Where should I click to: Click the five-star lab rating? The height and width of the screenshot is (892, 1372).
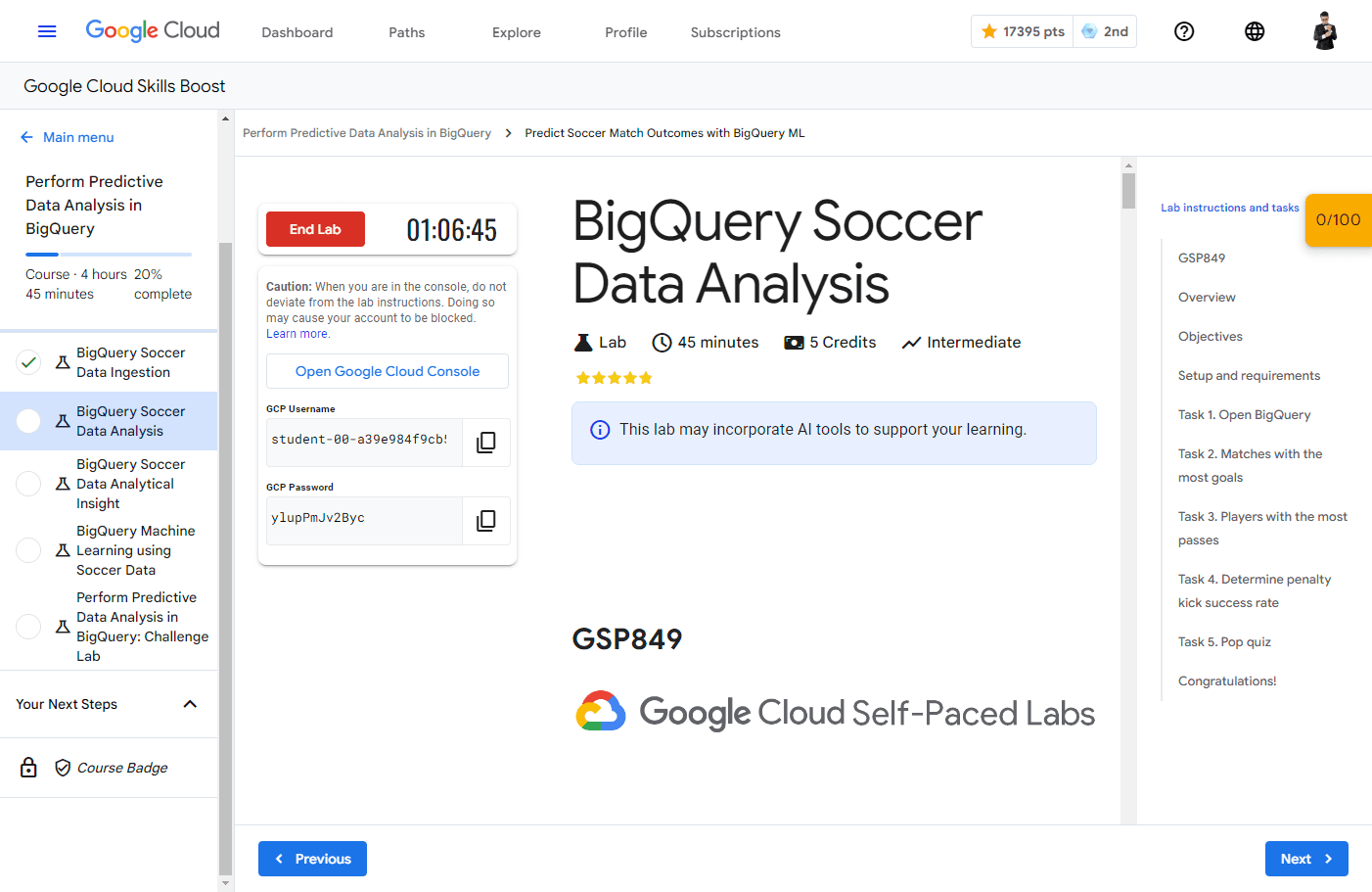tap(614, 378)
